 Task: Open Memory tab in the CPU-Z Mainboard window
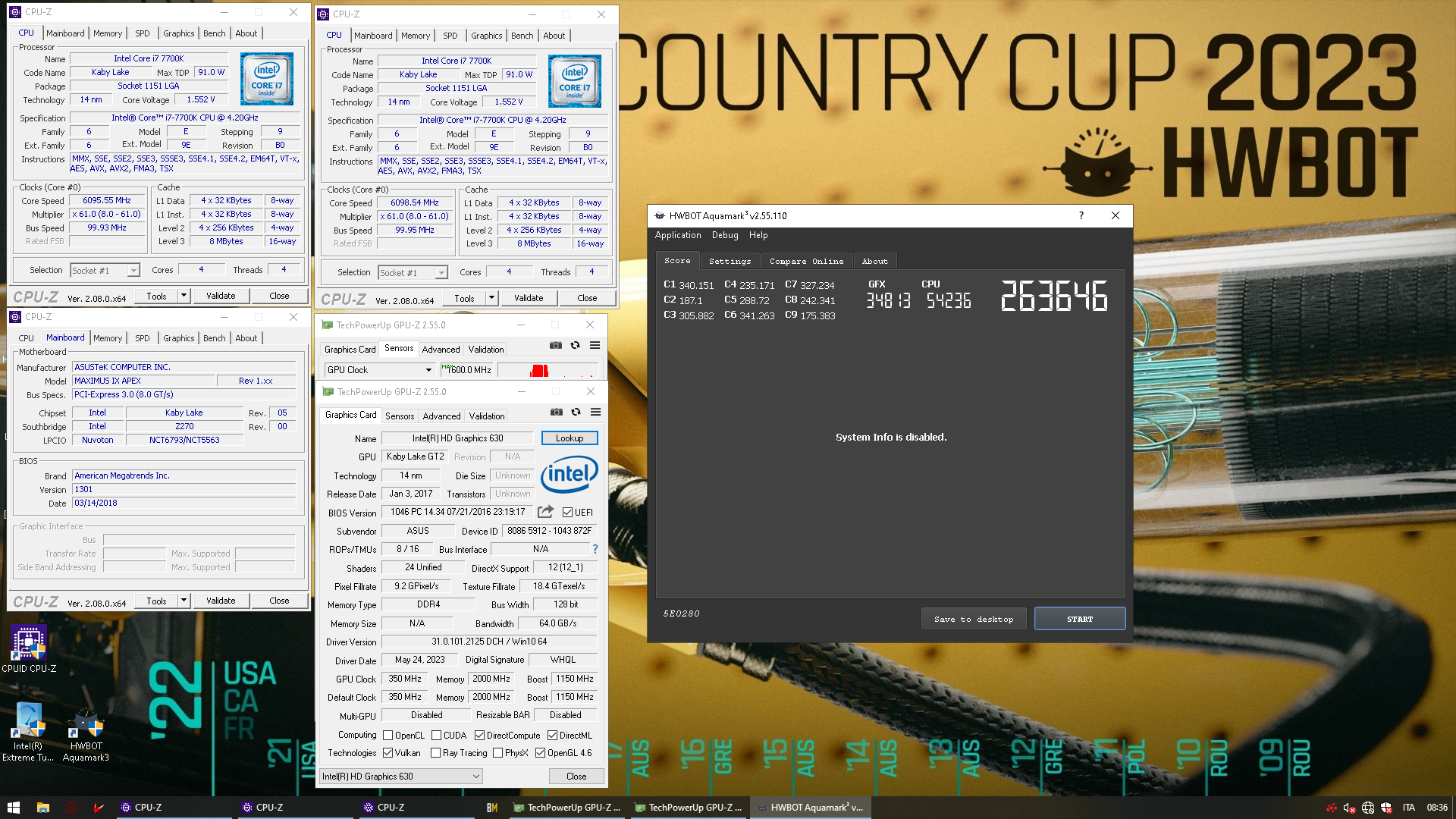pyautogui.click(x=108, y=338)
